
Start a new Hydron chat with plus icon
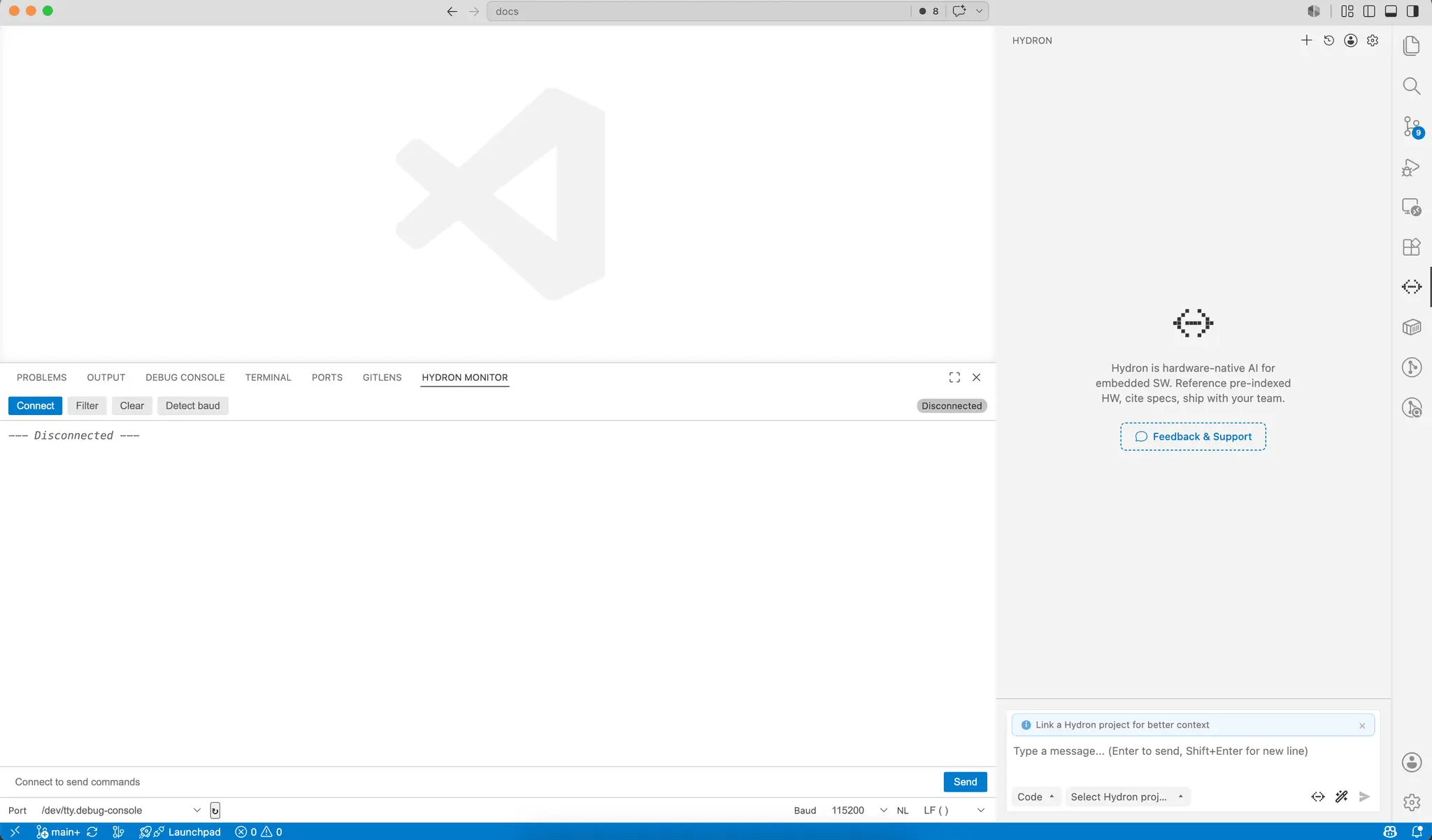click(x=1306, y=41)
